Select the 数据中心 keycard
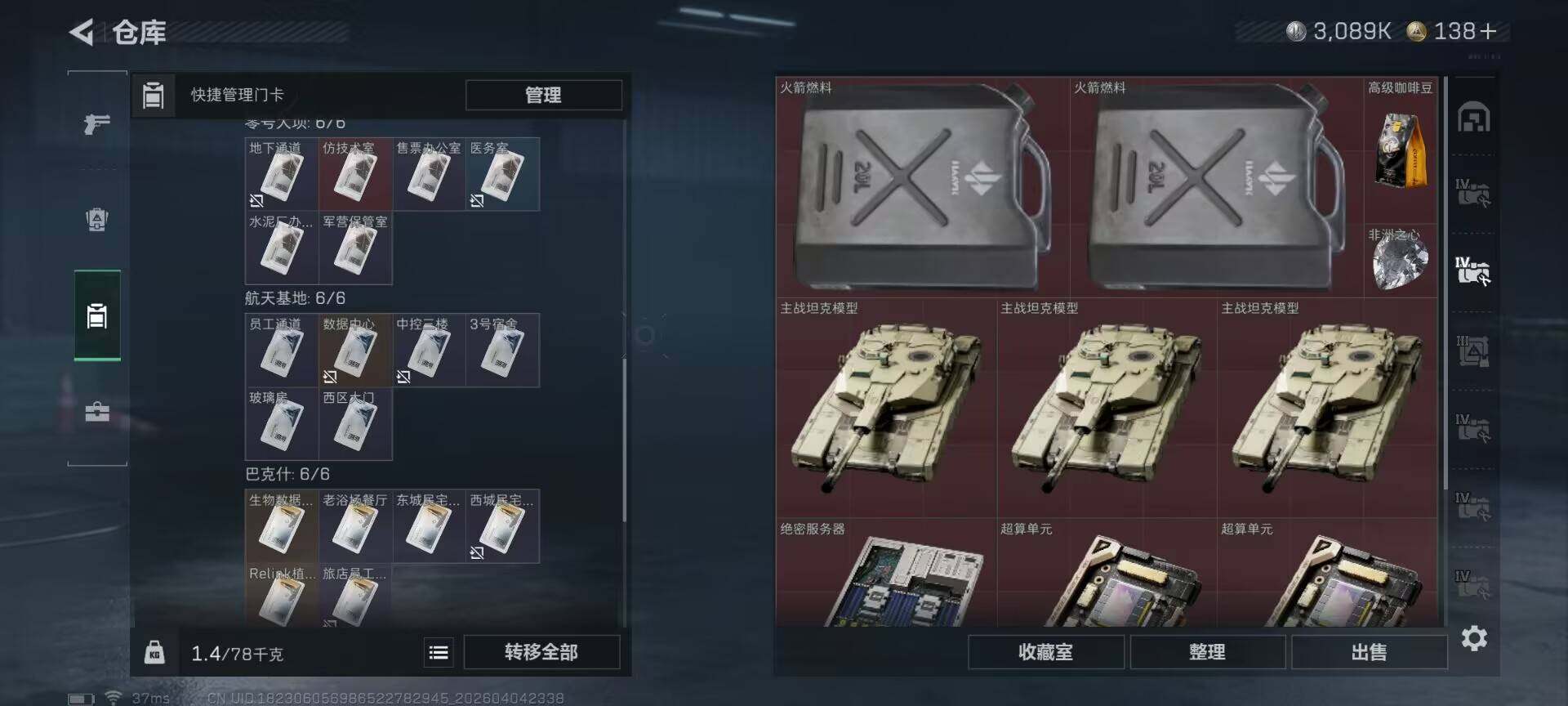 coord(355,351)
